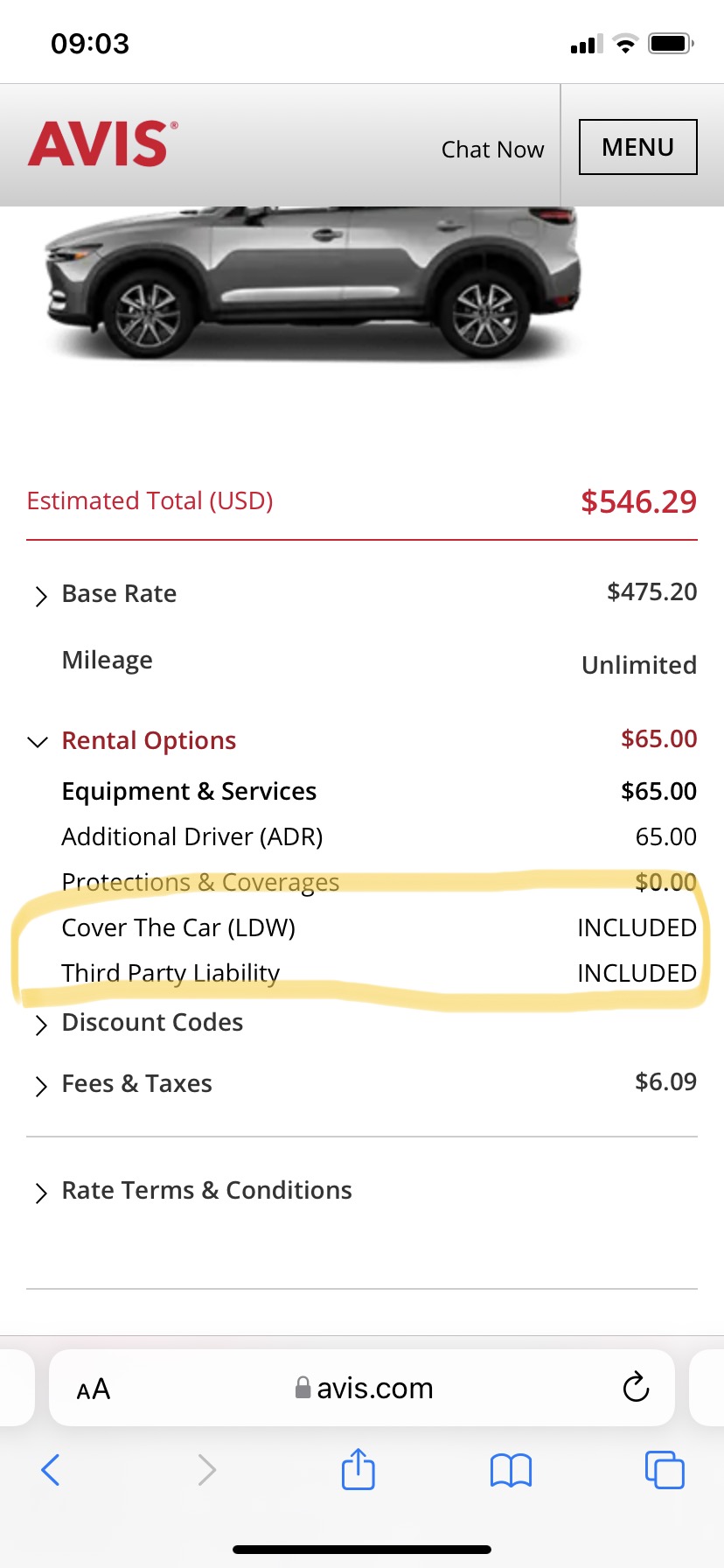Open Safari tabs overview icon
This screenshot has height=1568, width=724.
665,1470
